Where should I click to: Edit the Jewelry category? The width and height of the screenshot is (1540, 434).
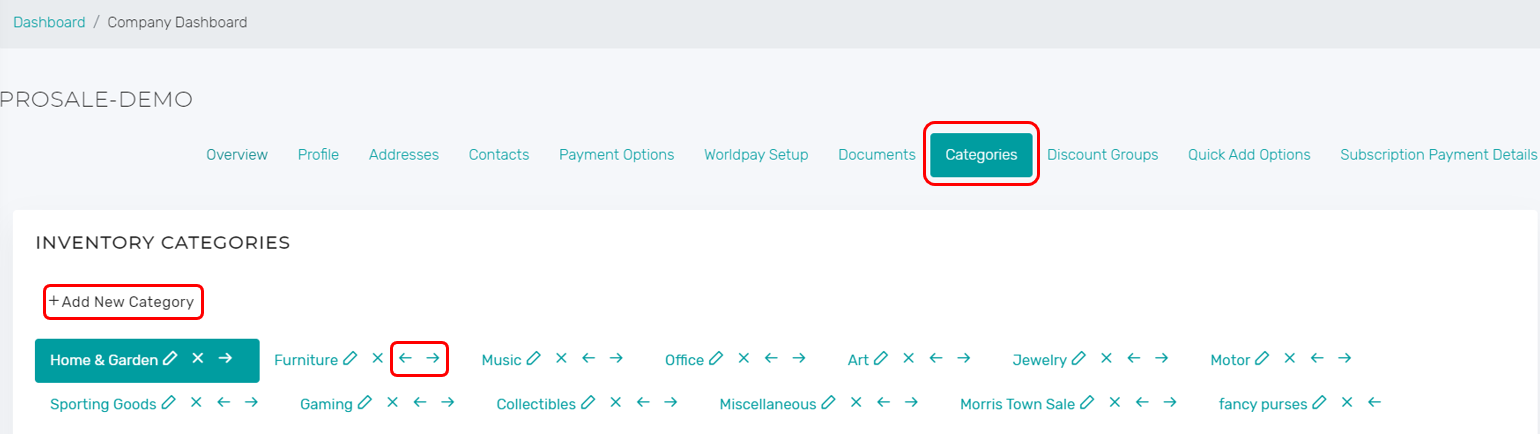point(1078,358)
